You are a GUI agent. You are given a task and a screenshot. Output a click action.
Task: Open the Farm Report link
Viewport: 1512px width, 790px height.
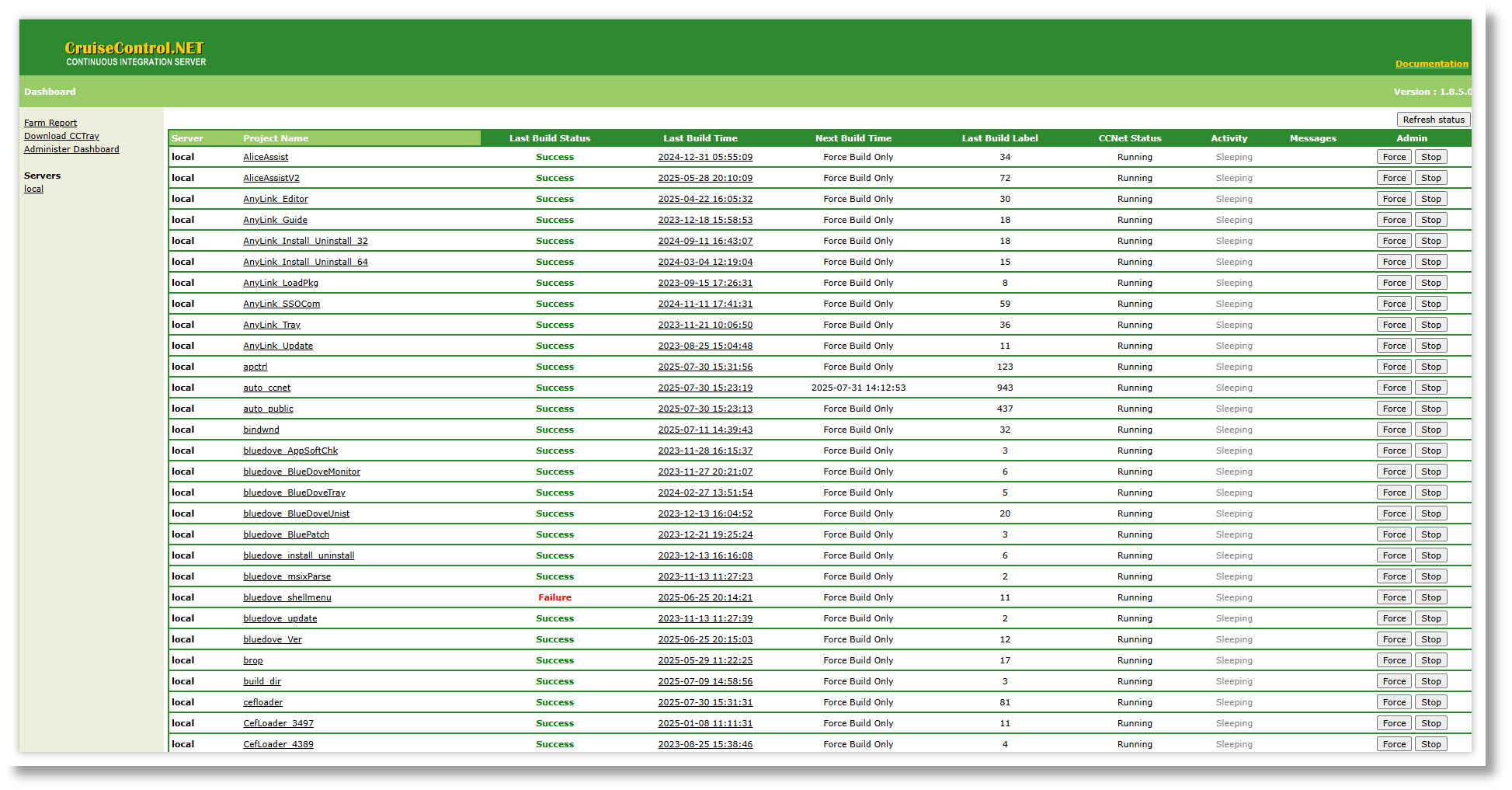pos(50,123)
